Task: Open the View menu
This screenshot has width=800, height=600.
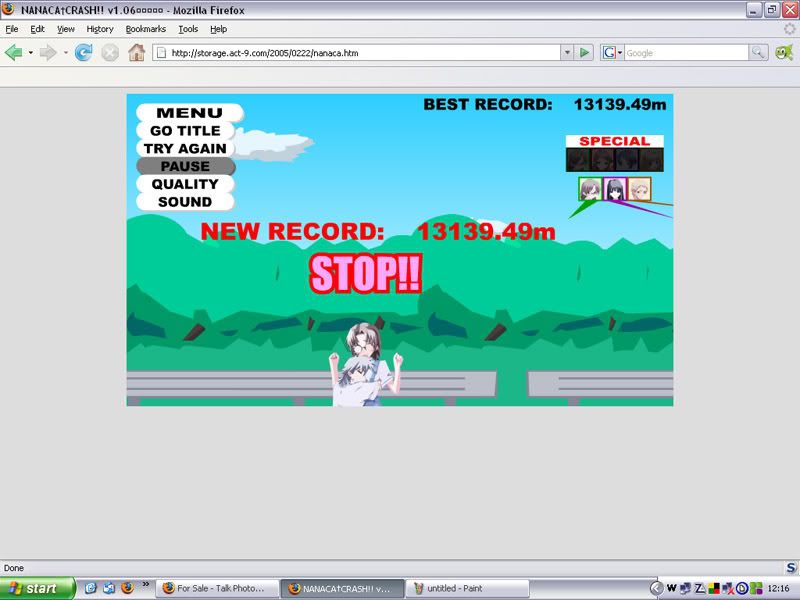Action: (x=65, y=29)
